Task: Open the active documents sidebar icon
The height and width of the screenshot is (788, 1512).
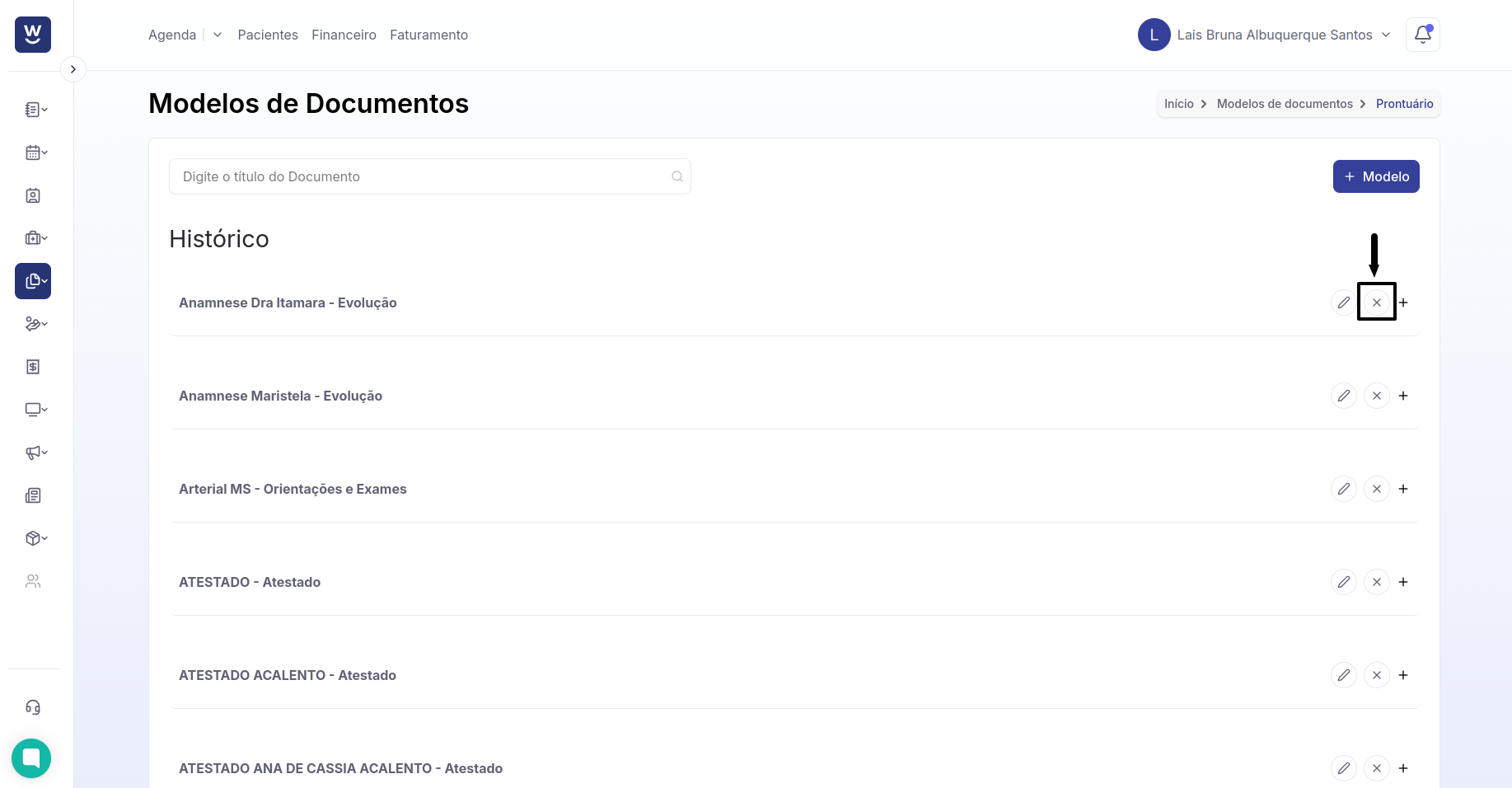Action: 33,281
